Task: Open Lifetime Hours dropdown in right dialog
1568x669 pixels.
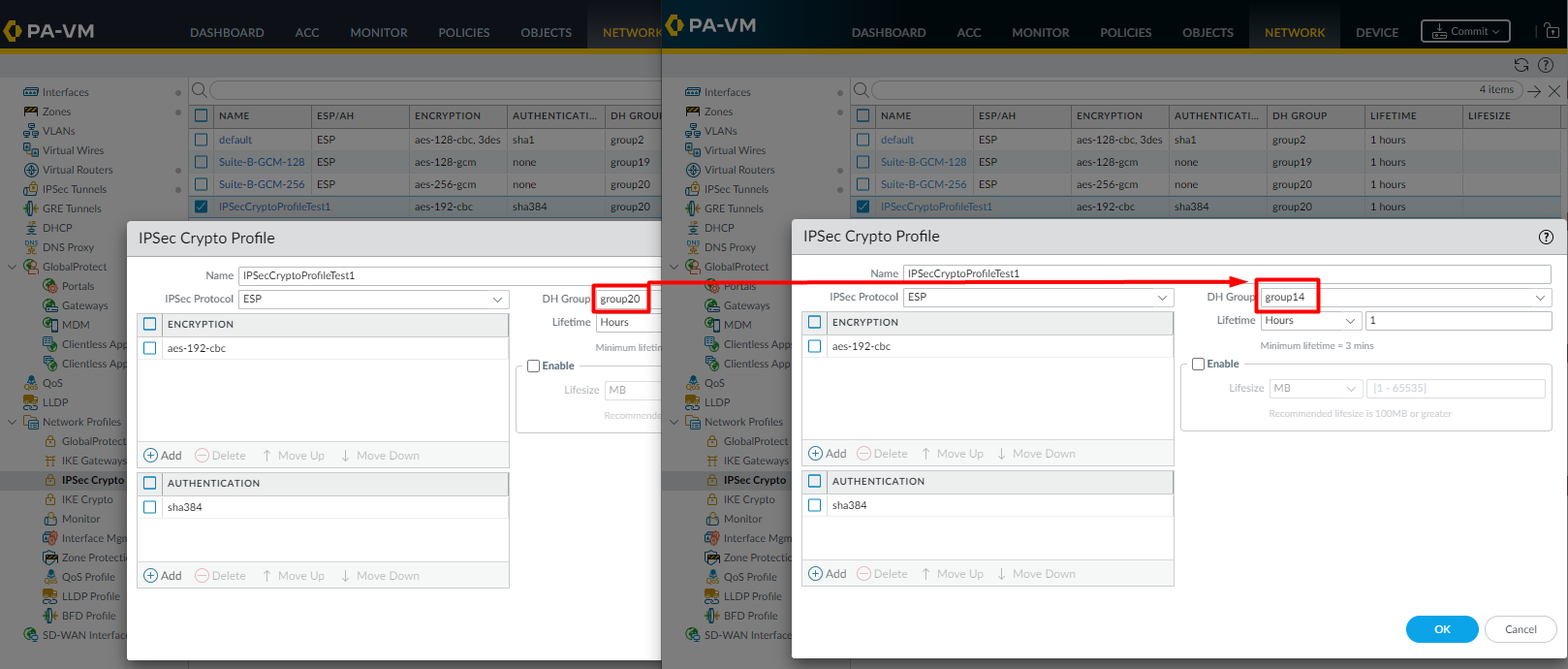Action: tap(1350, 321)
